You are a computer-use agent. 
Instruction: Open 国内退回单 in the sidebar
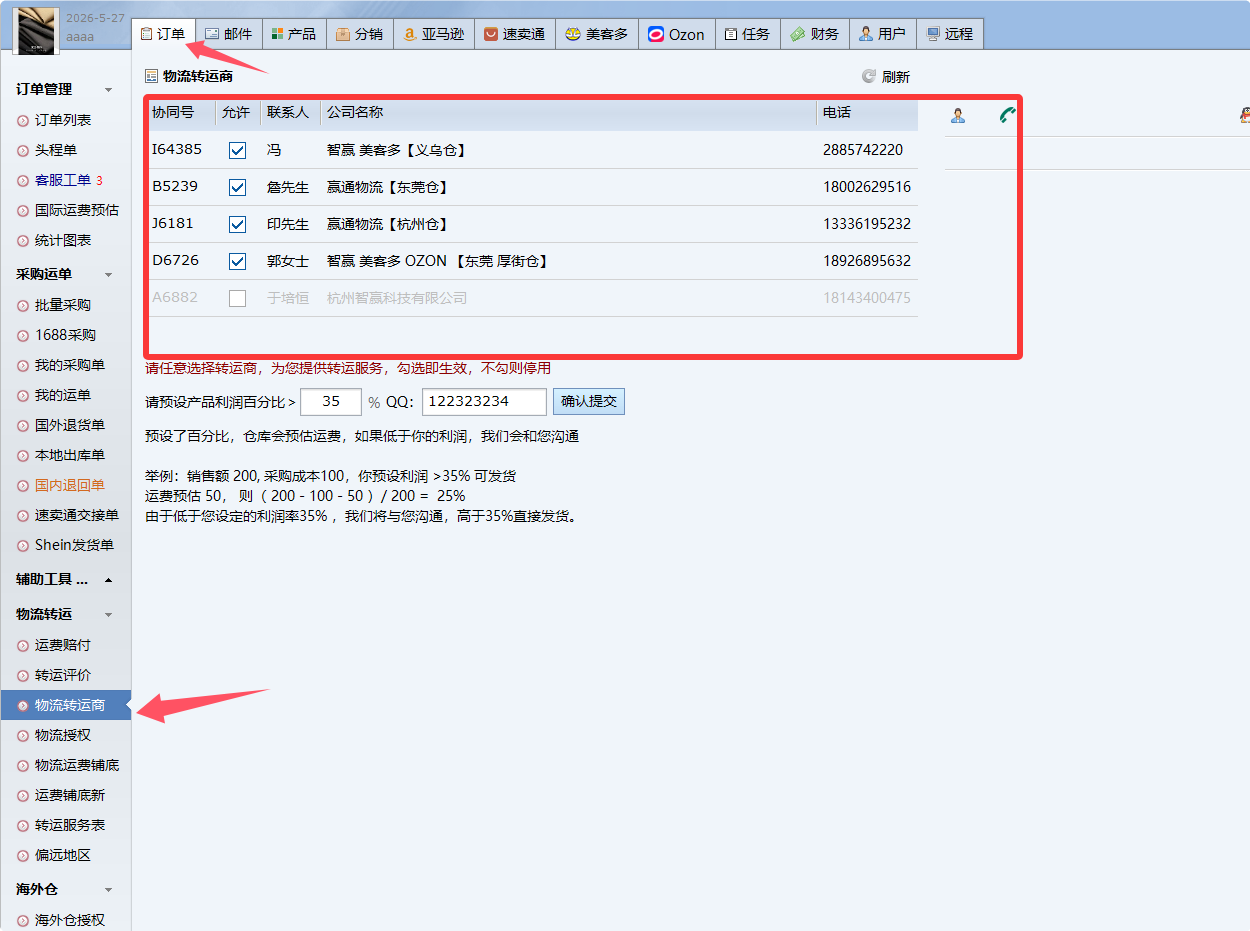[x=70, y=485]
